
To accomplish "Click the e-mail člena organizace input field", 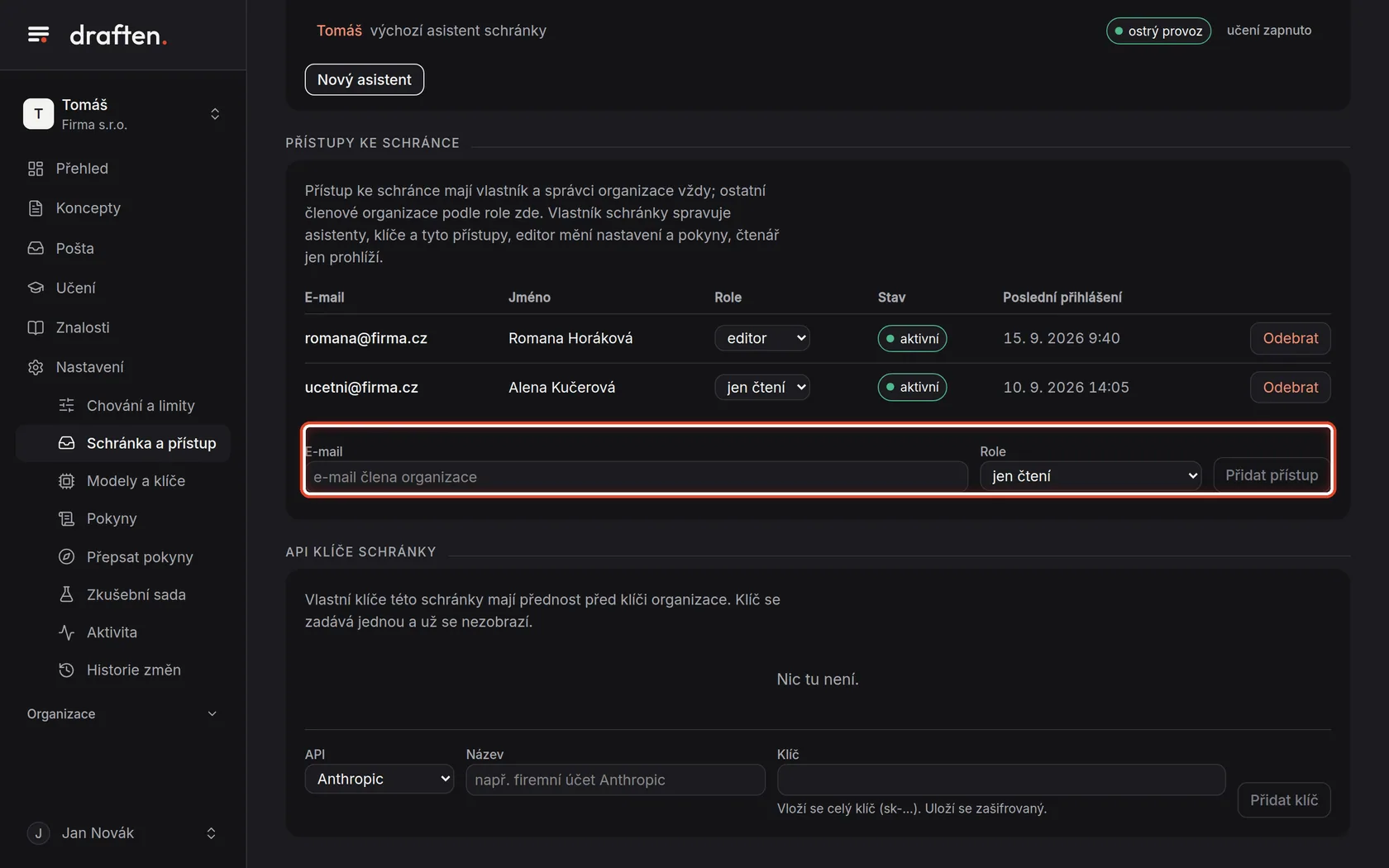I will tap(636, 477).
